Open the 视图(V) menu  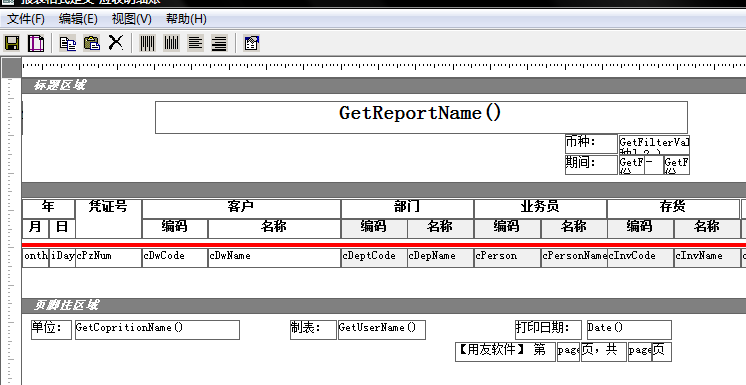[132, 19]
